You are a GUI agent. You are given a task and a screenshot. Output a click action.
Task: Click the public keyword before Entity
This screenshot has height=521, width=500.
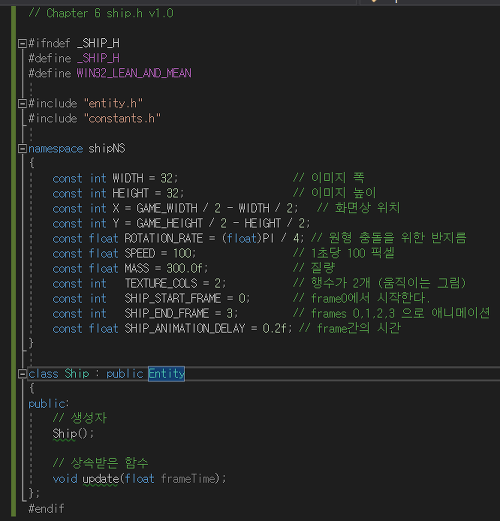point(125,374)
